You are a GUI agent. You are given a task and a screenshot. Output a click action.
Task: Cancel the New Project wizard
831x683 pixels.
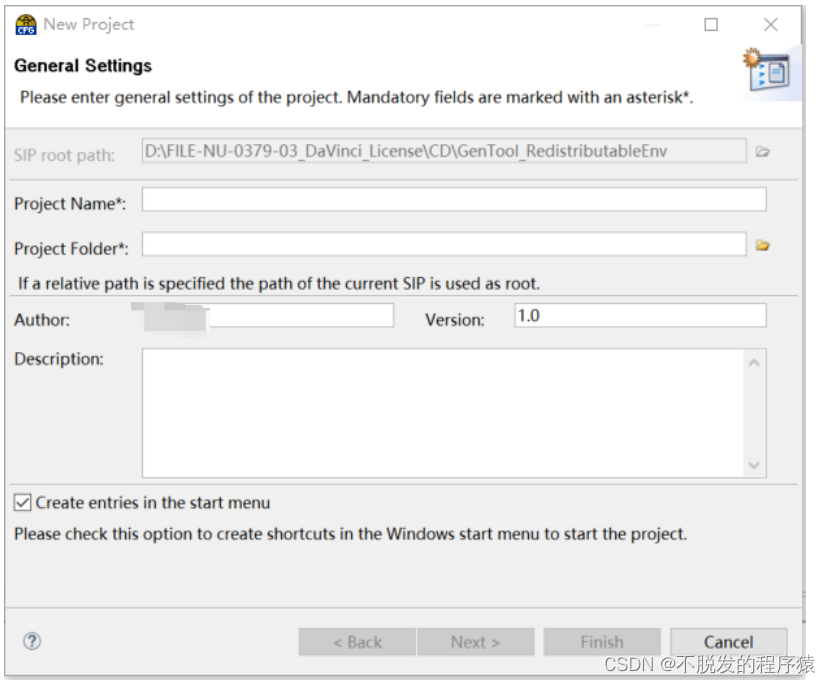[x=729, y=641]
